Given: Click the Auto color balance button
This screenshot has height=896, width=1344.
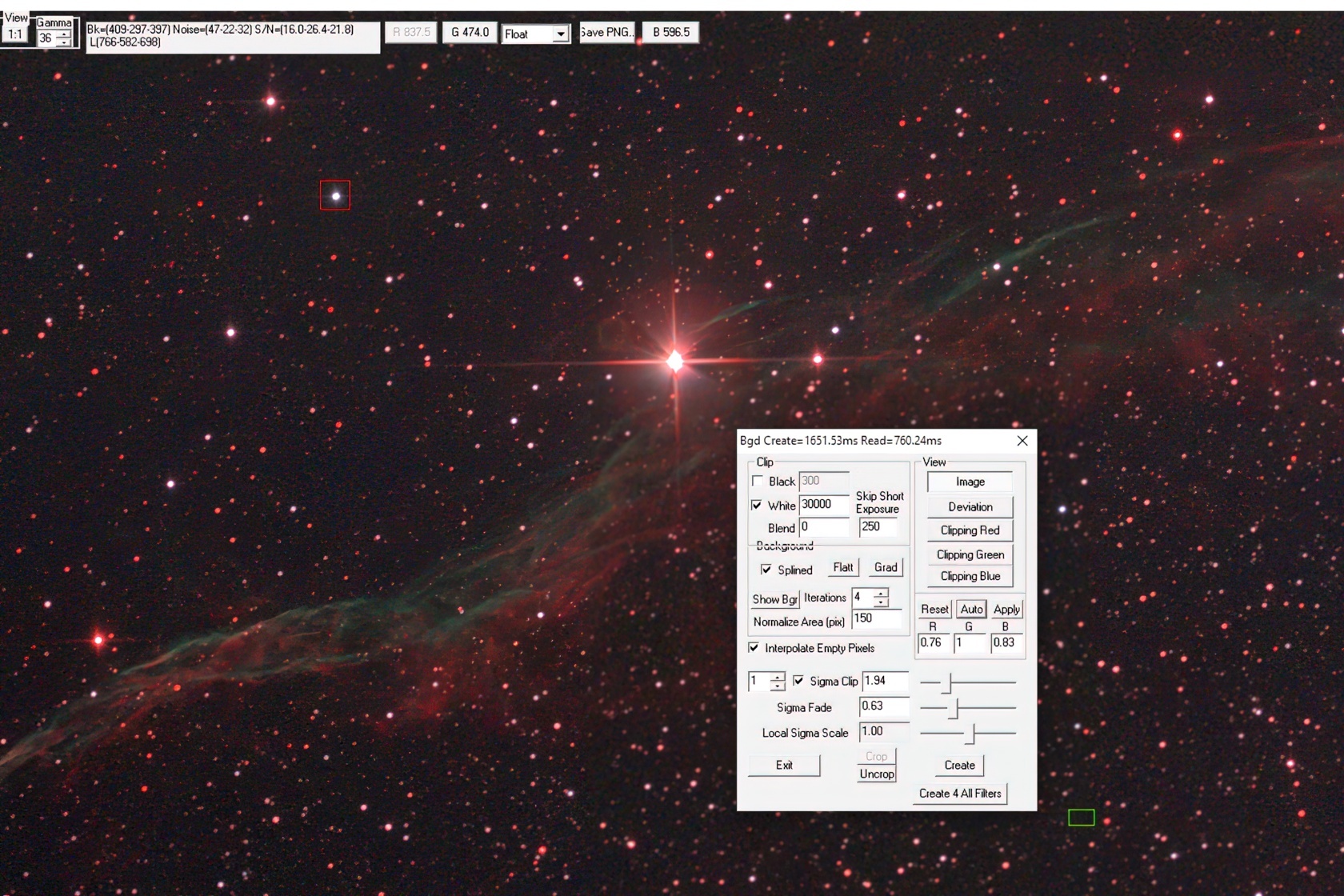Looking at the screenshot, I should pyautogui.click(x=971, y=610).
